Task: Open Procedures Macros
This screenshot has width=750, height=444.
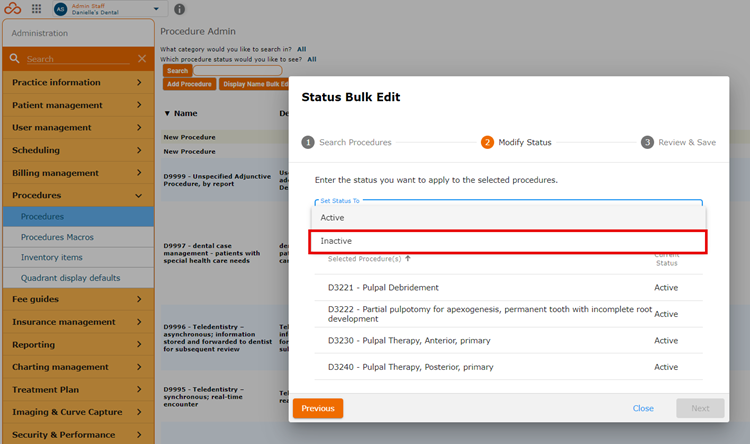Action: pos(78,237)
